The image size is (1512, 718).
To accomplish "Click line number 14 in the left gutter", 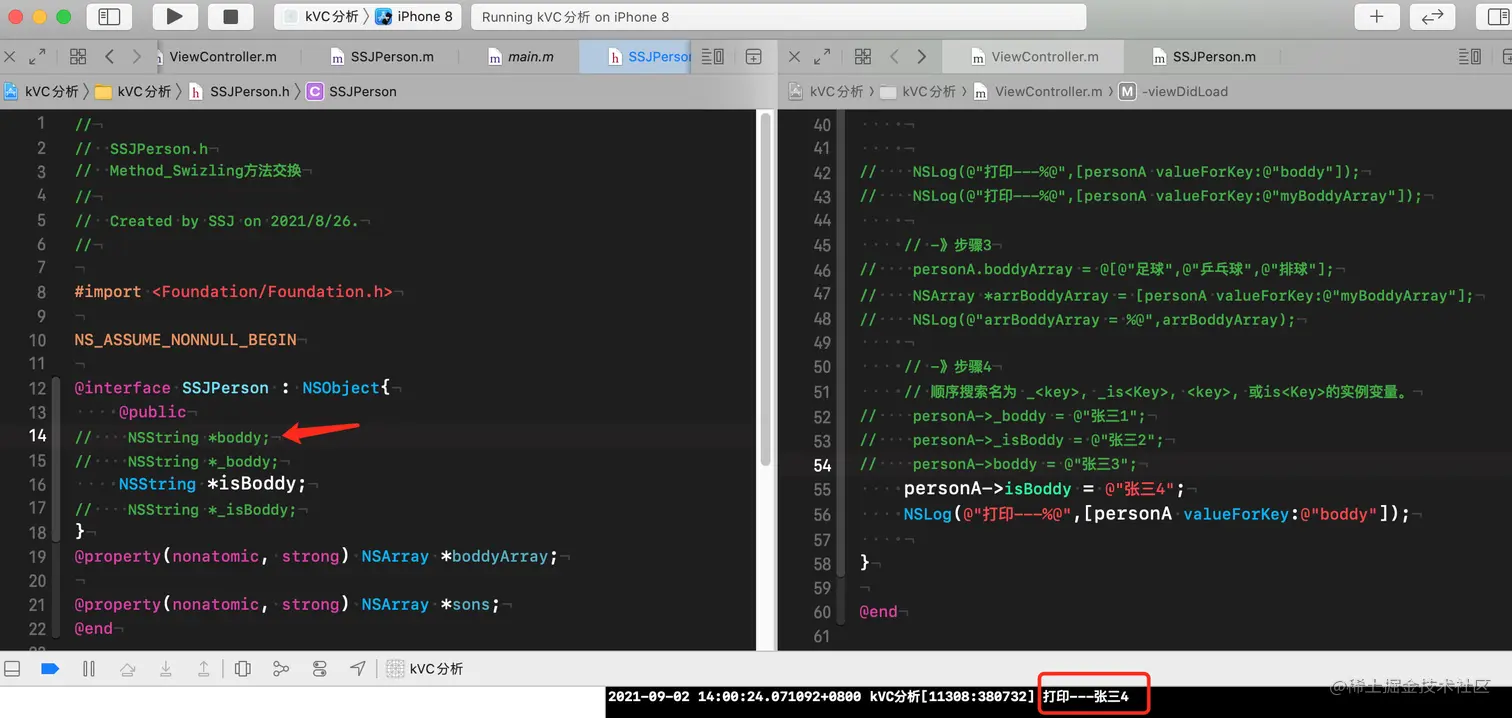I will point(37,435).
